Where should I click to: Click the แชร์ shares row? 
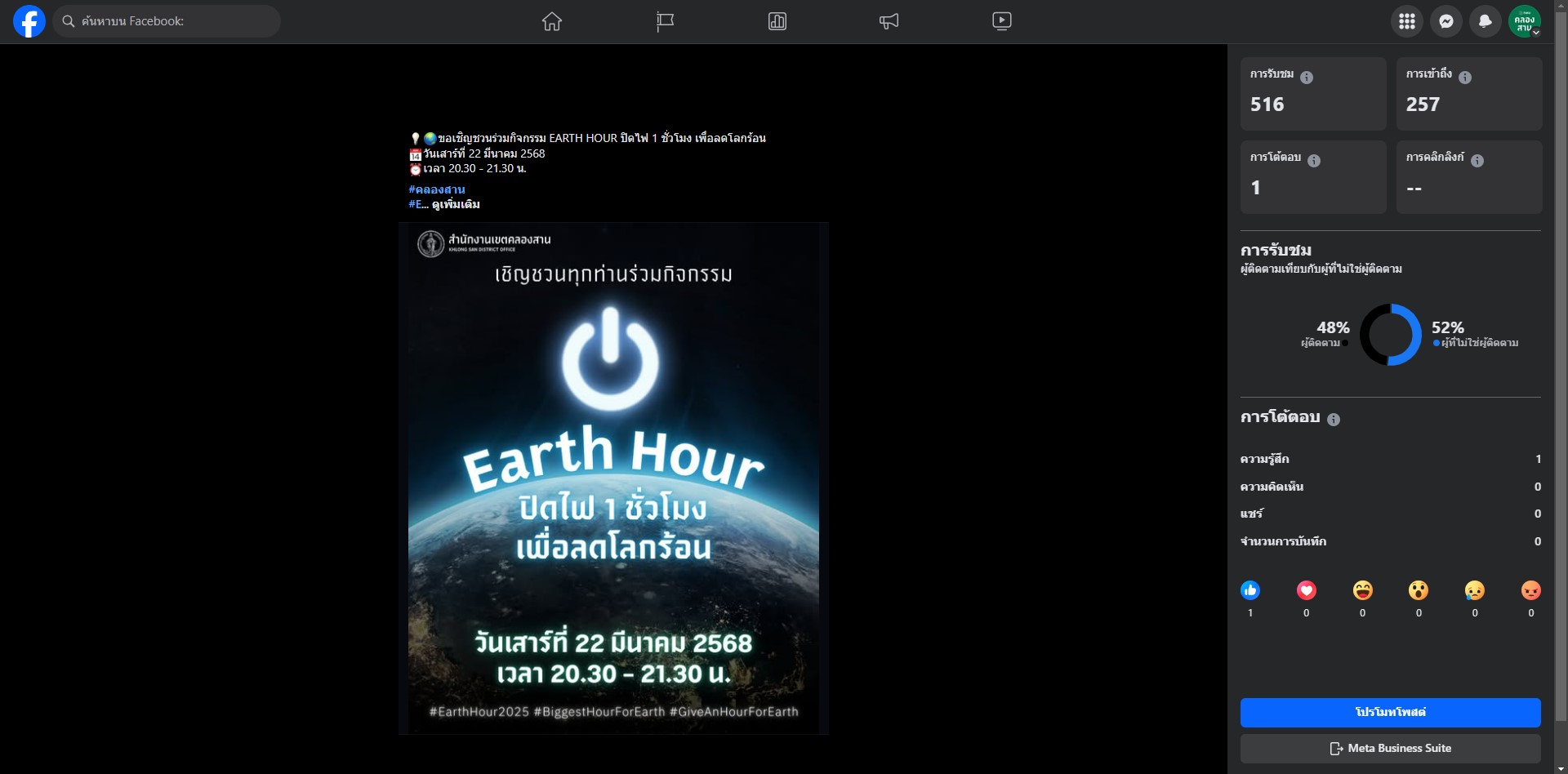tap(1390, 514)
